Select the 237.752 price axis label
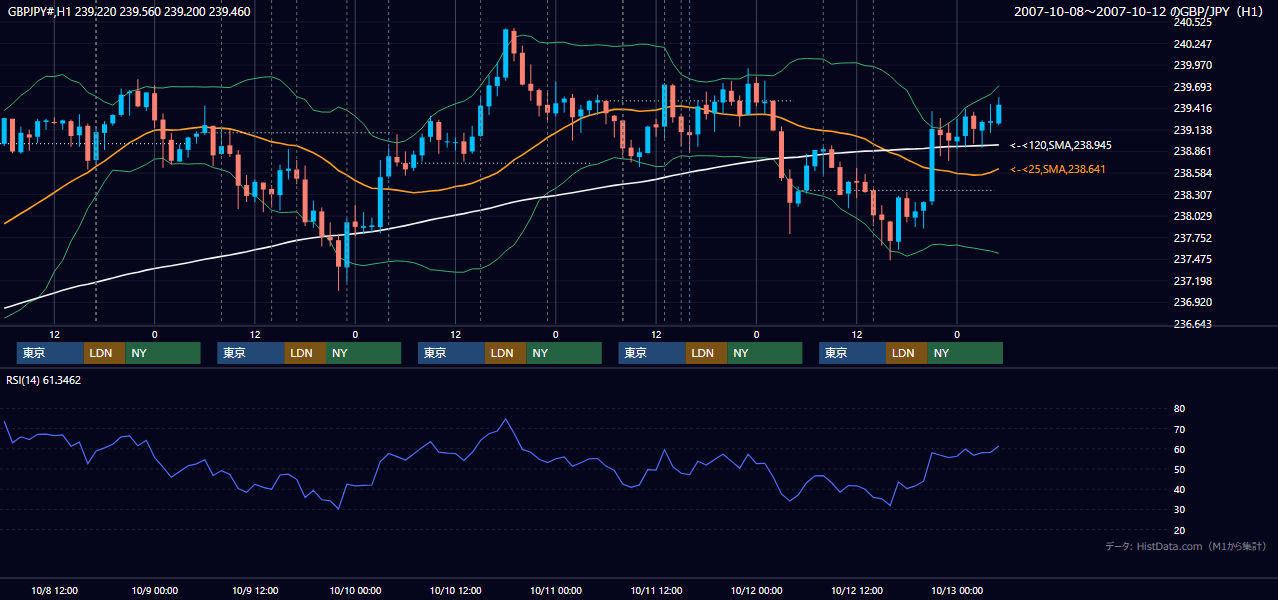Image resolution: width=1278 pixels, height=600 pixels. pos(1192,238)
